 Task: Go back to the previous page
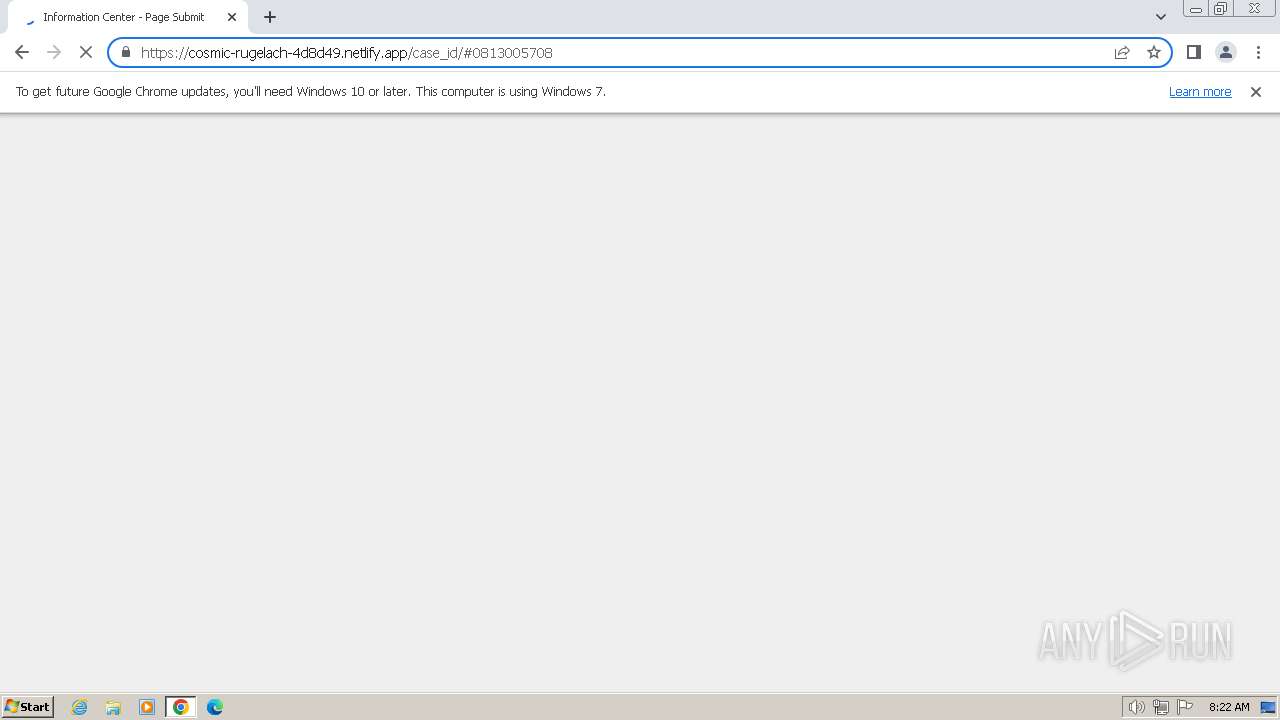[22, 52]
